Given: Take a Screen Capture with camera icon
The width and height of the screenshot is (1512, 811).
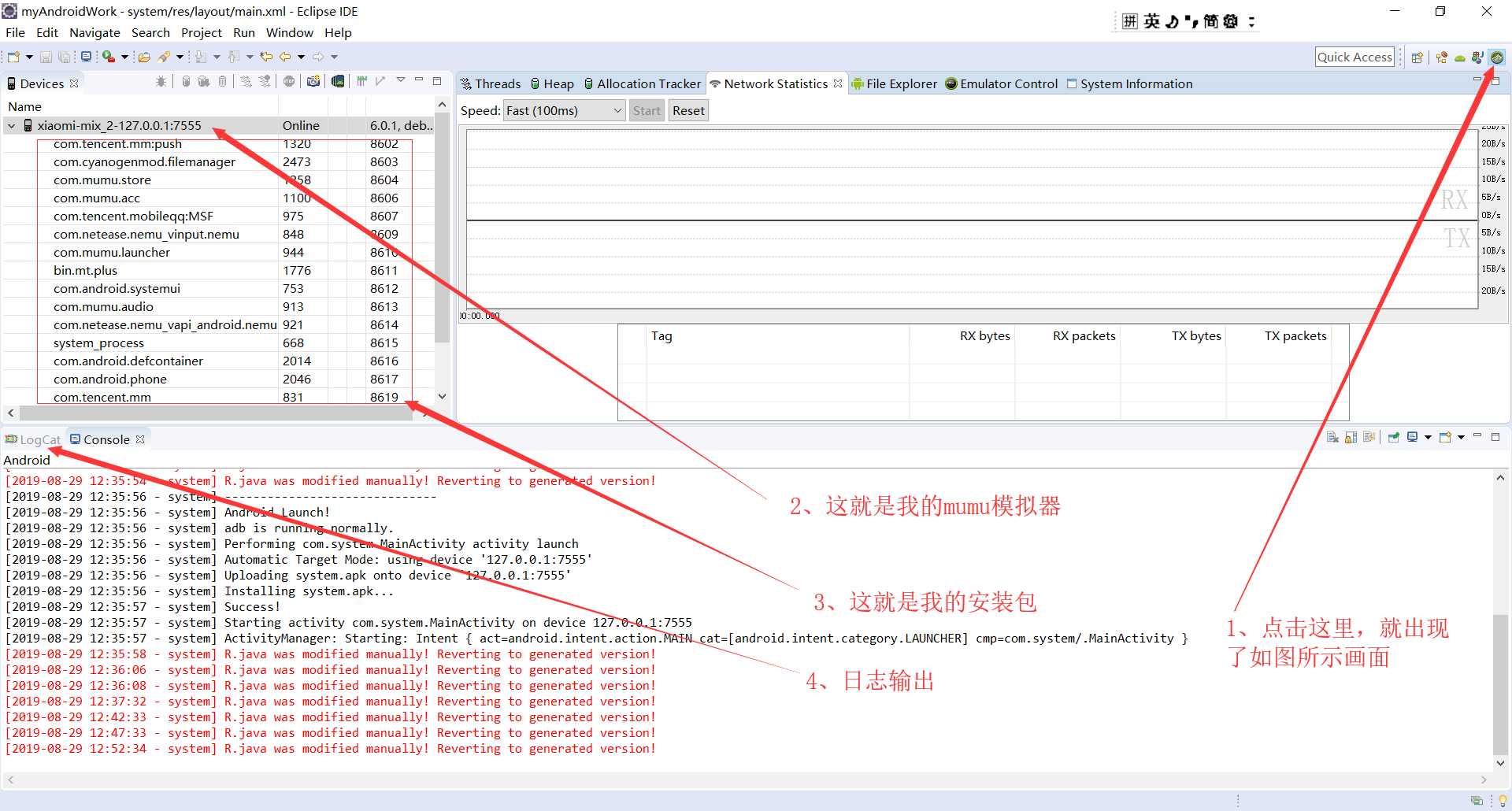Looking at the screenshot, I should 313,82.
